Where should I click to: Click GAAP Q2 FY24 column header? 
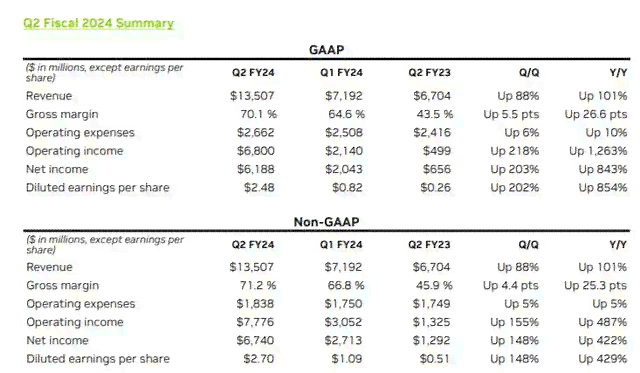(253, 73)
